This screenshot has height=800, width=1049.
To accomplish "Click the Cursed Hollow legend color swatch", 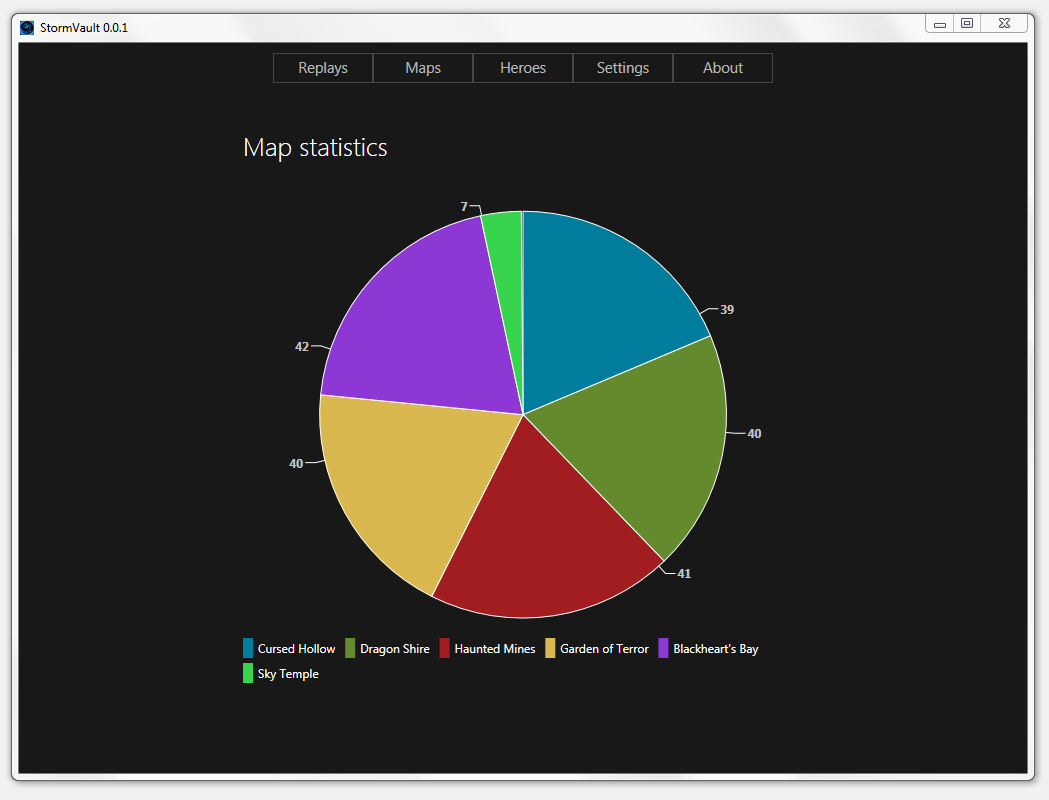I will point(248,648).
